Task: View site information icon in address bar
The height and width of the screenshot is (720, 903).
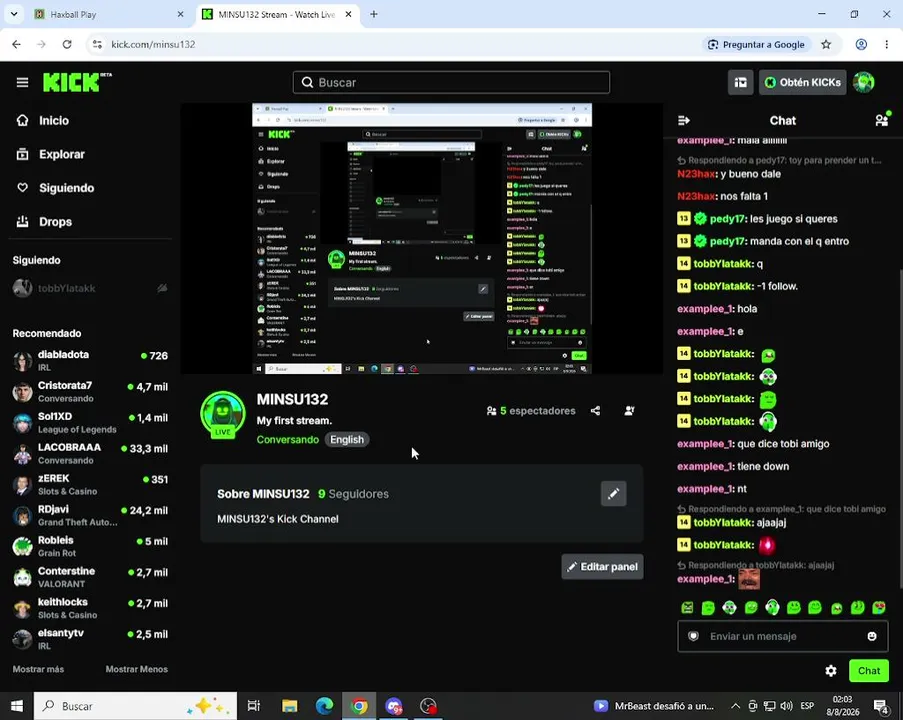Action: 97,44
